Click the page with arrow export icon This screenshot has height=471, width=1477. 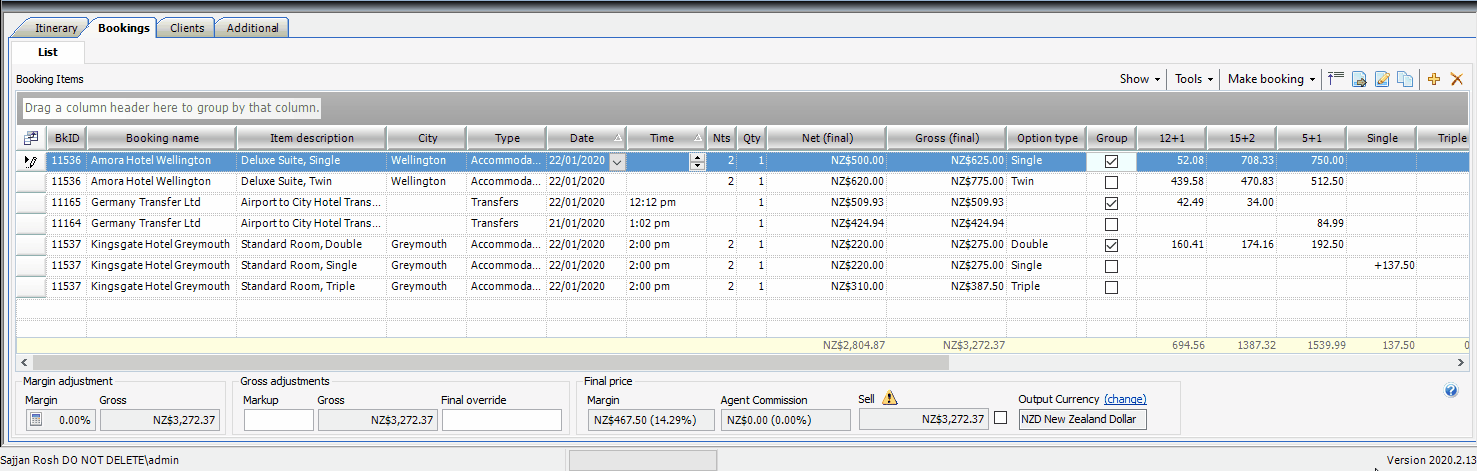(x=1359, y=79)
